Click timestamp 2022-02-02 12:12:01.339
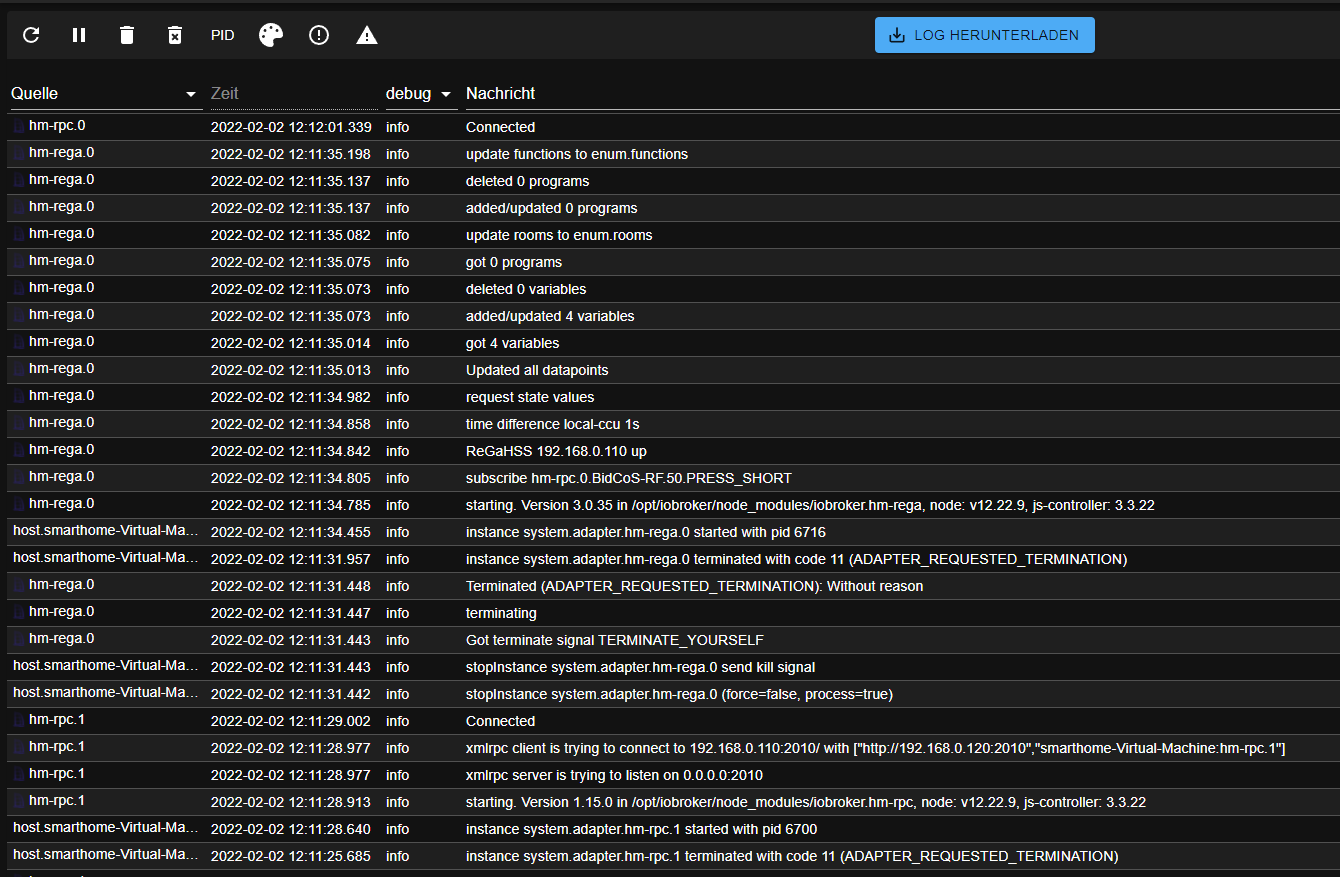 click(x=291, y=127)
